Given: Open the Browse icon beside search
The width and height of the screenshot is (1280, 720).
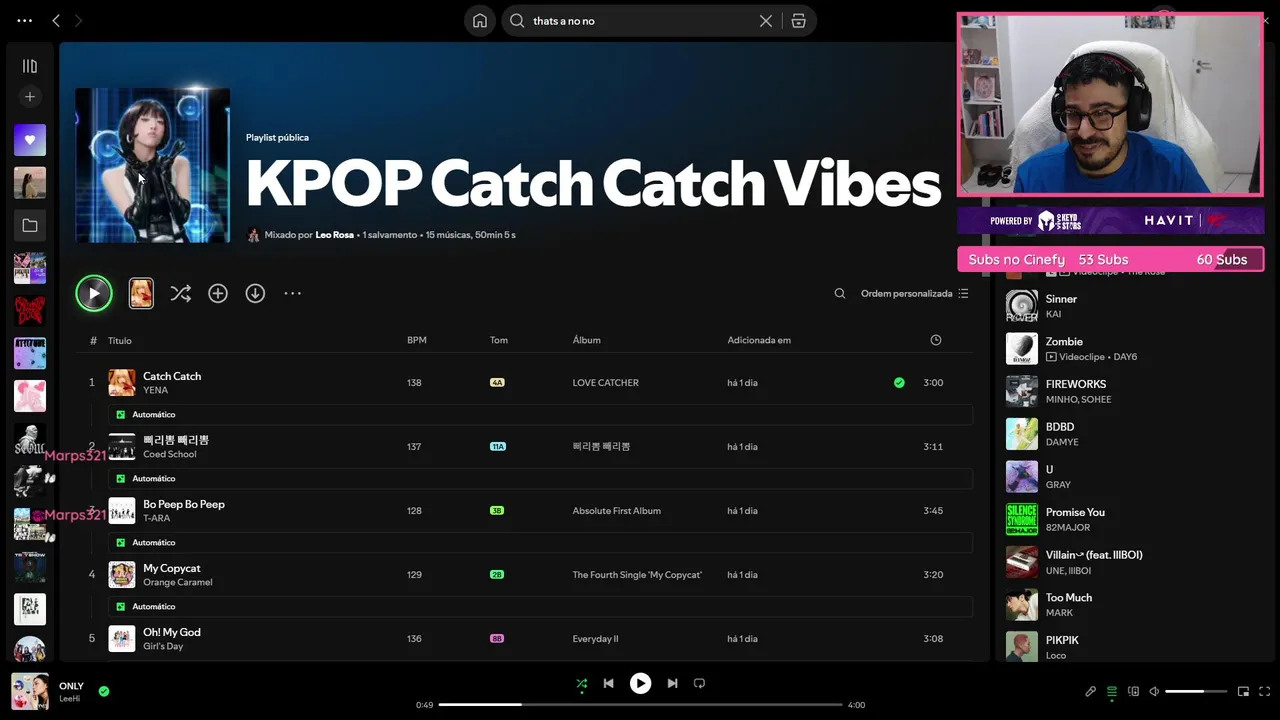Looking at the screenshot, I should click(798, 20).
